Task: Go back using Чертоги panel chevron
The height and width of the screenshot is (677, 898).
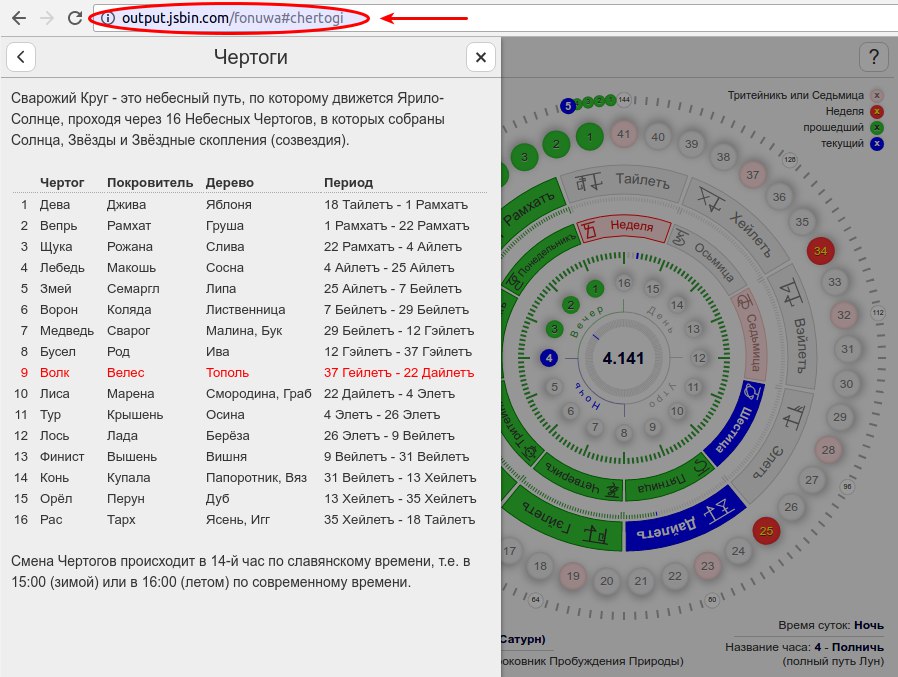Action: [21, 57]
